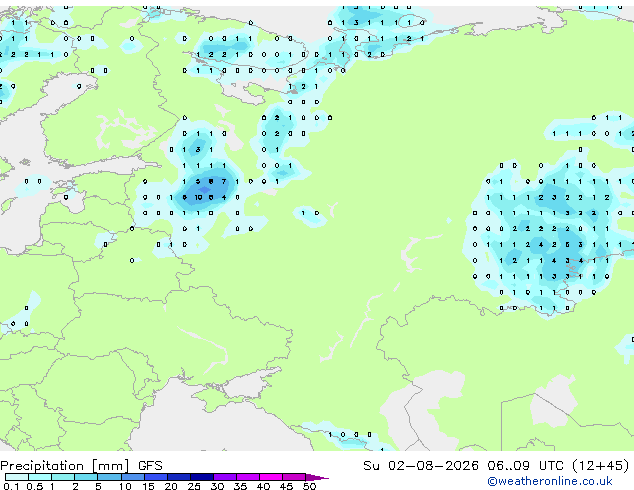
Task: Click the '10' precipitation value on map
Action: pos(198,198)
